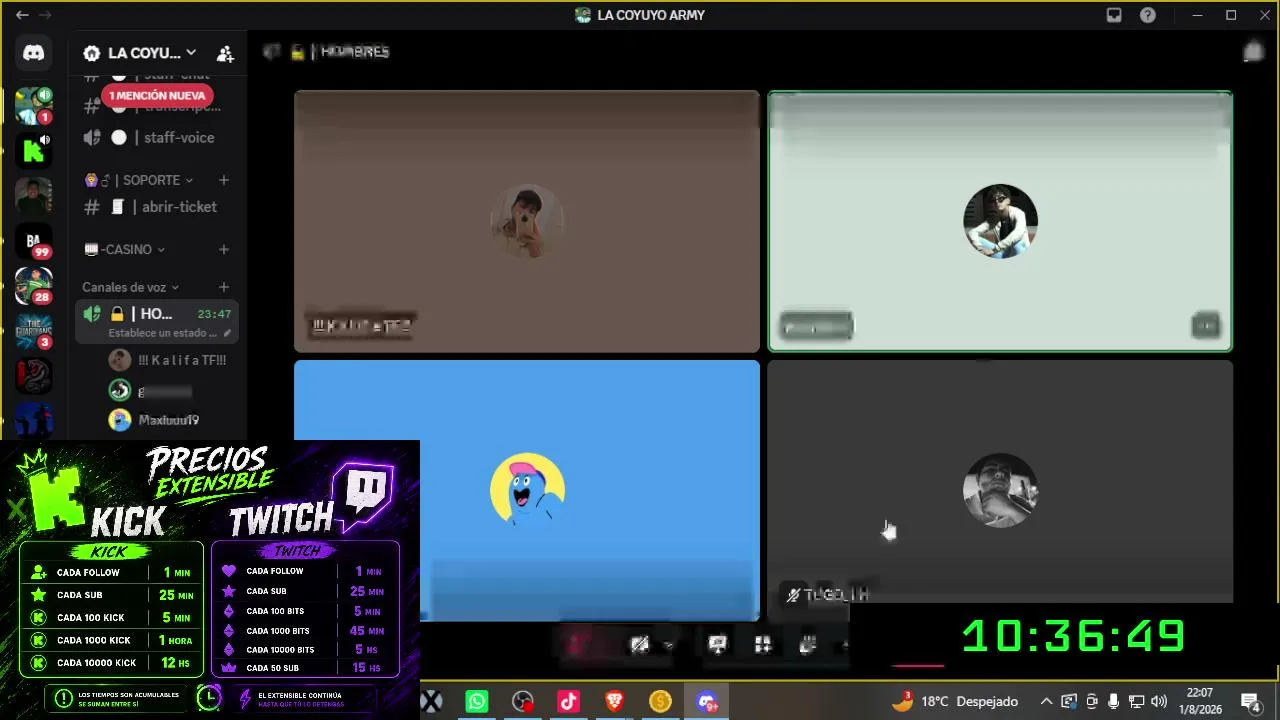The image size is (1280, 720).
Task: Open the microphone tray icon
Action: (x=1114, y=701)
